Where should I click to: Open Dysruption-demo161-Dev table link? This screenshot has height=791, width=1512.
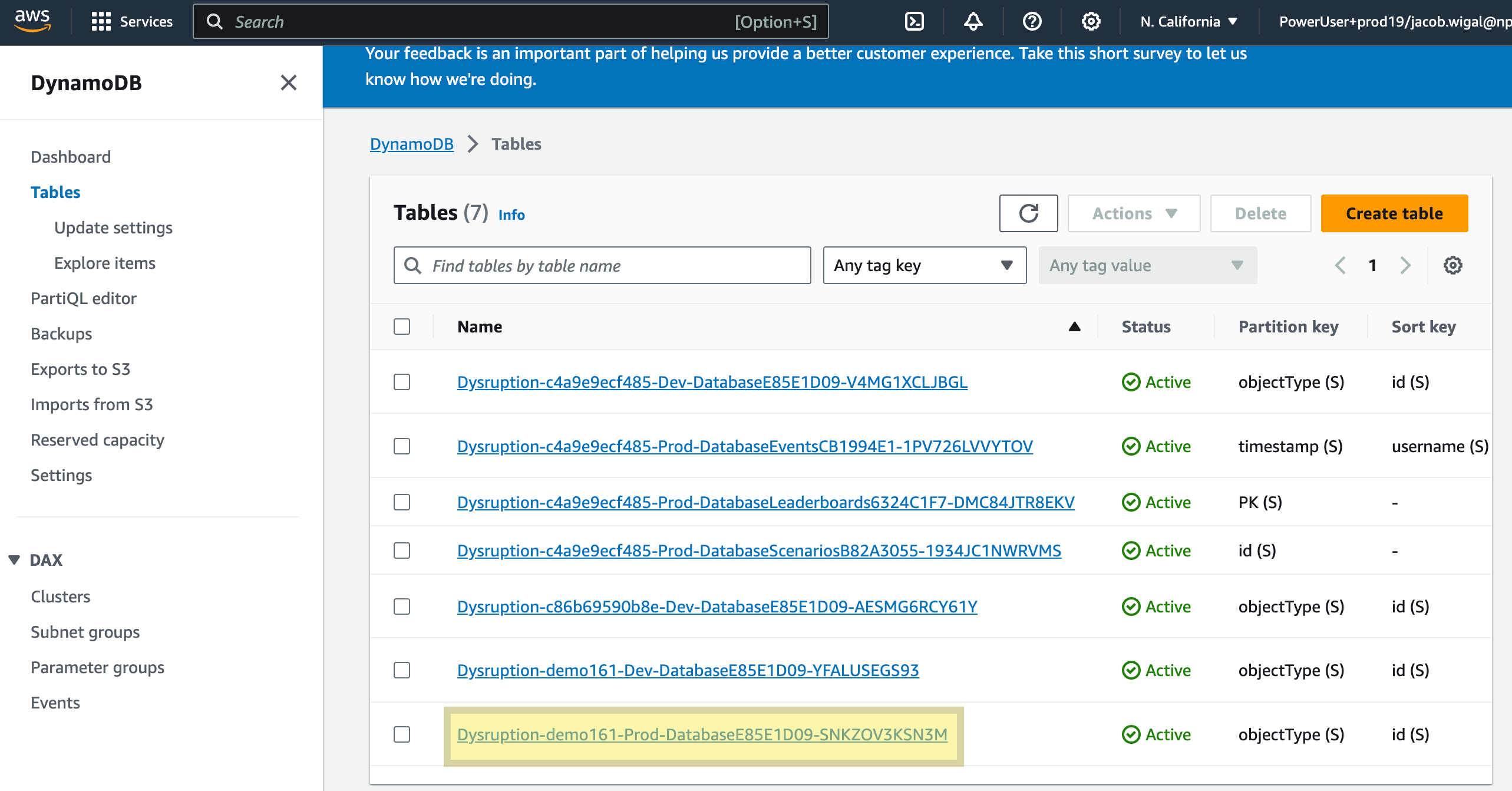(688, 670)
